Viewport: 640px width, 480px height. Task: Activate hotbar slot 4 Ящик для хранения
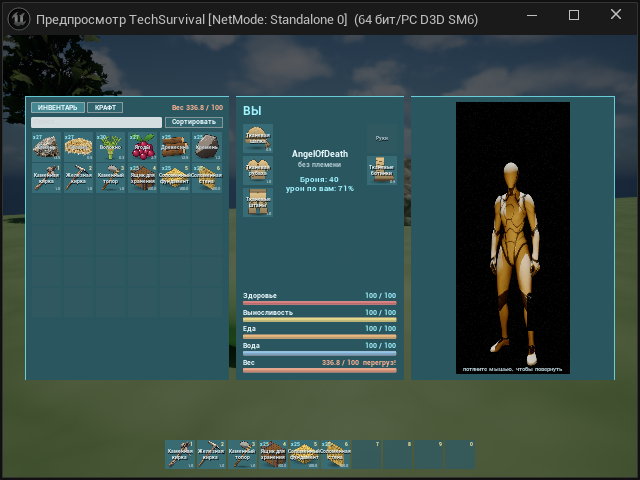coord(273,454)
